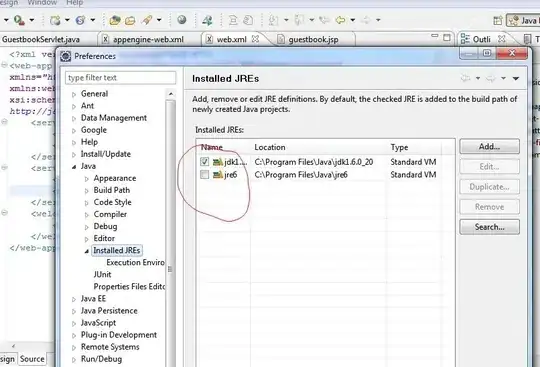Switch to appengine-web.xml editor tab
This screenshot has height=367, width=540.
148,39
